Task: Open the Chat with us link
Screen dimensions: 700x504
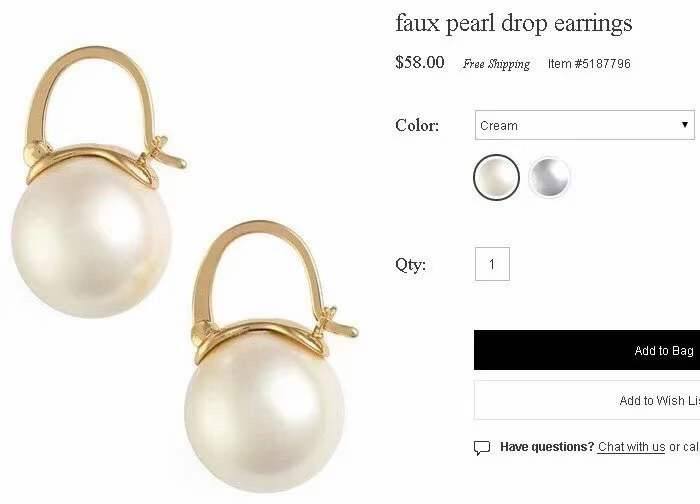Action: point(631,447)
